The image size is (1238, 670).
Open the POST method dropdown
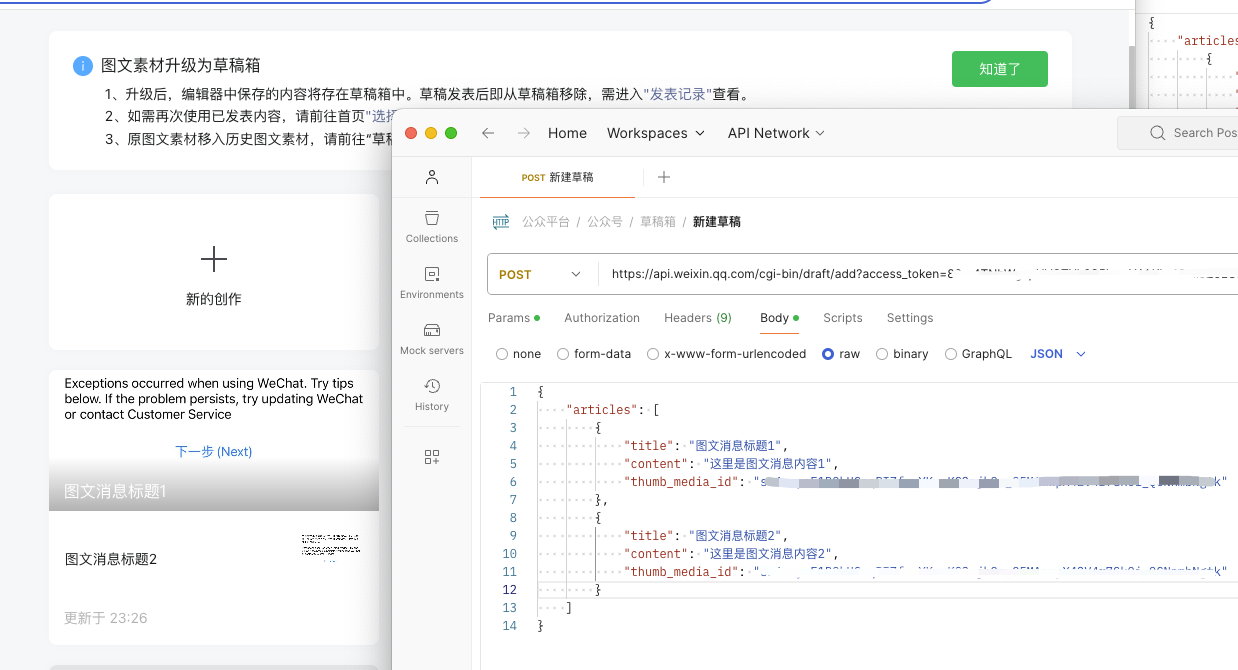(541, 275)
